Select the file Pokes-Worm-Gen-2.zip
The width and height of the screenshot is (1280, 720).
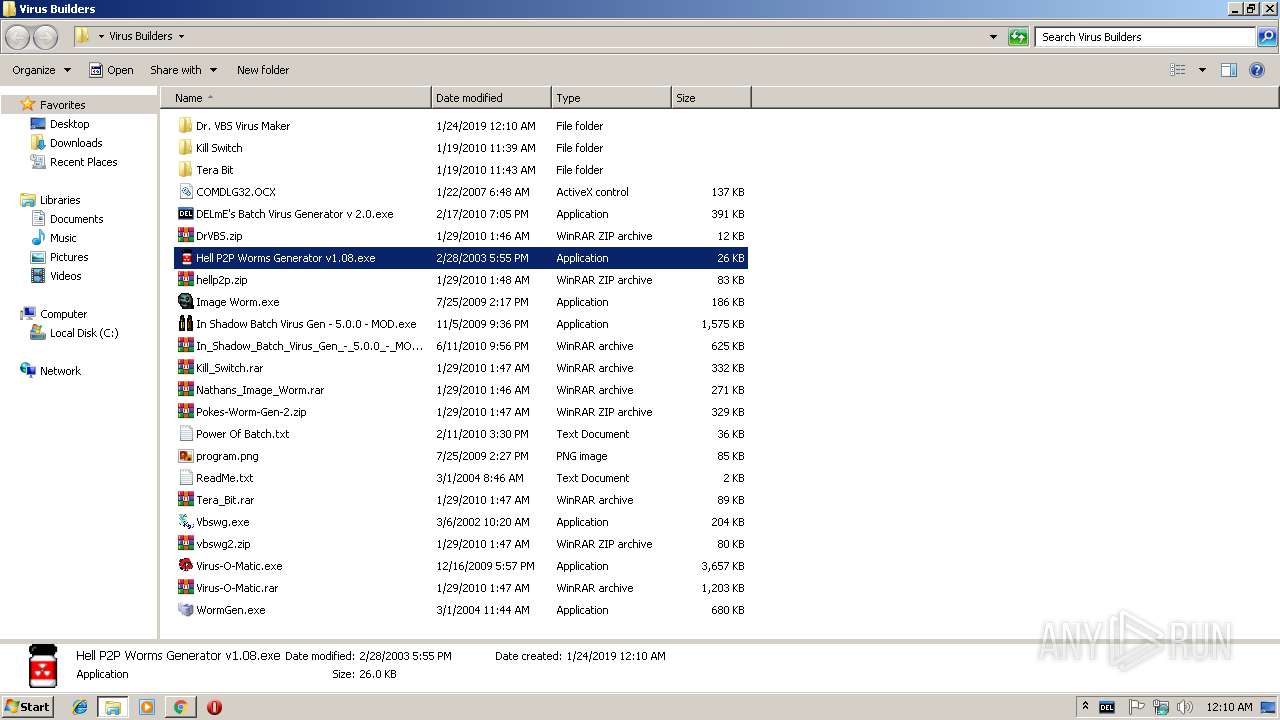point(251,412)
